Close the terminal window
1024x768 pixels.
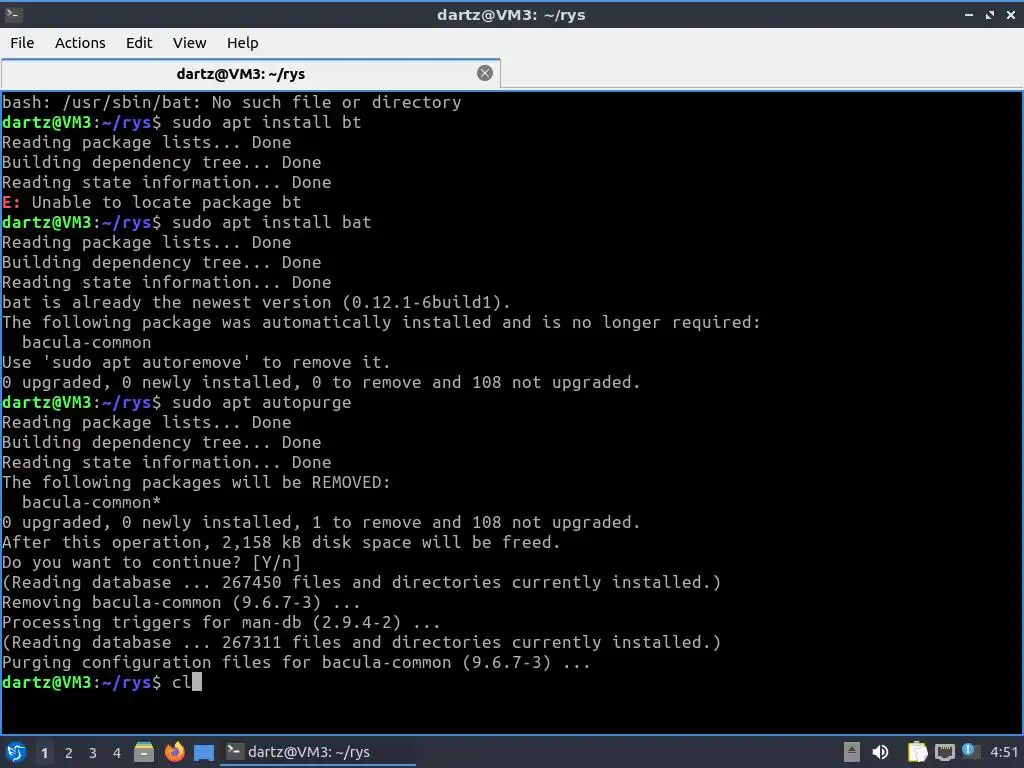pos(1011,14)
